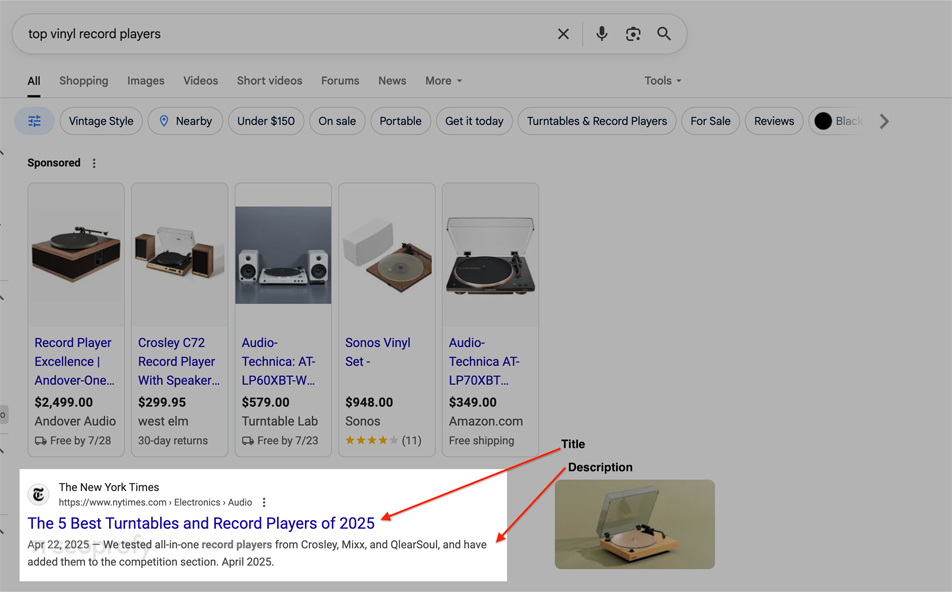This screenshot has height=592, width=952.
Task: Apply the Vintage Style filter chip
Action: click(x=101, y=121)
